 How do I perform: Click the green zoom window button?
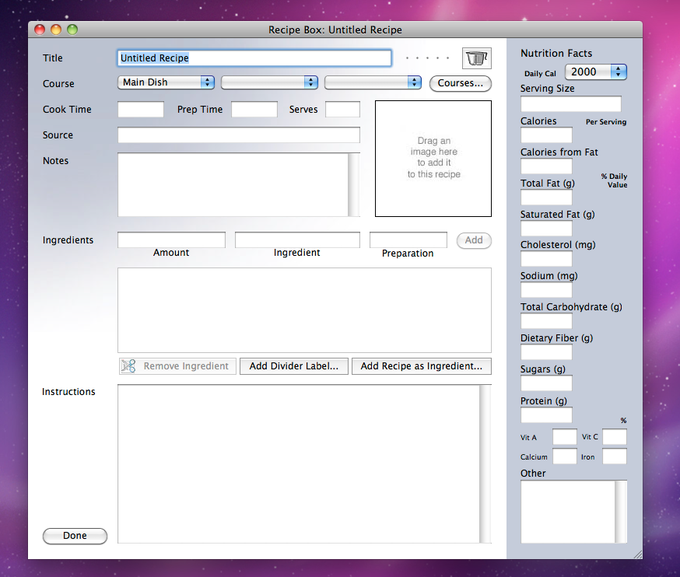coord(72,30)
